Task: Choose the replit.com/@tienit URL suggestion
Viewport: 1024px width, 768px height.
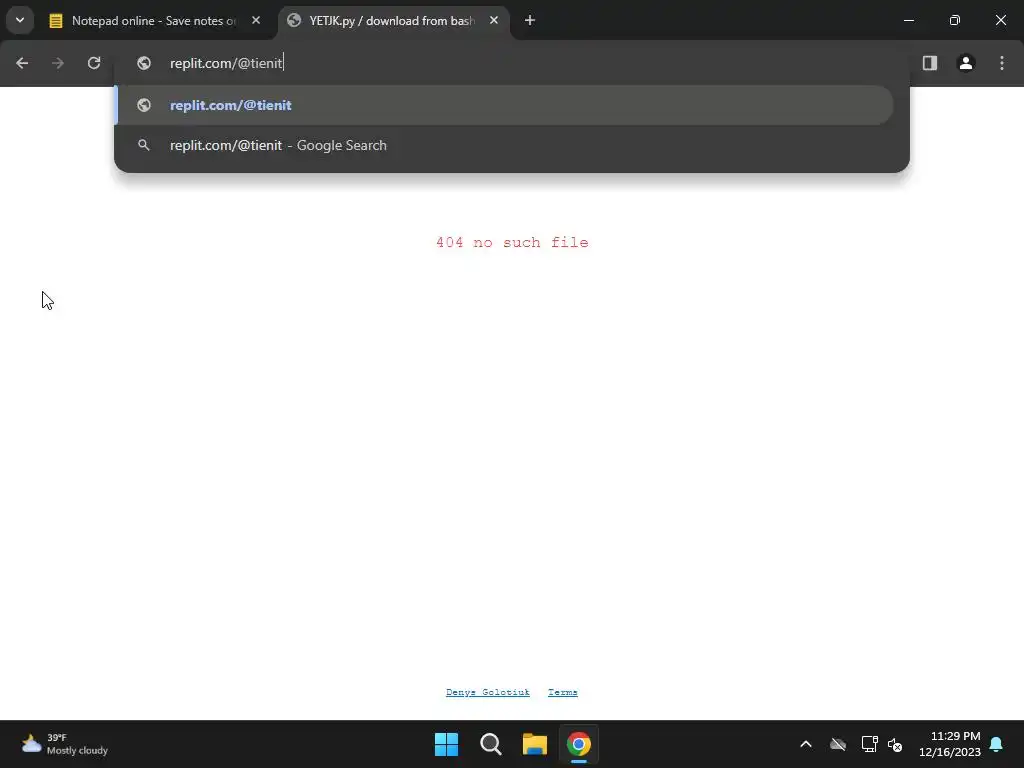Action: point(504,105)
